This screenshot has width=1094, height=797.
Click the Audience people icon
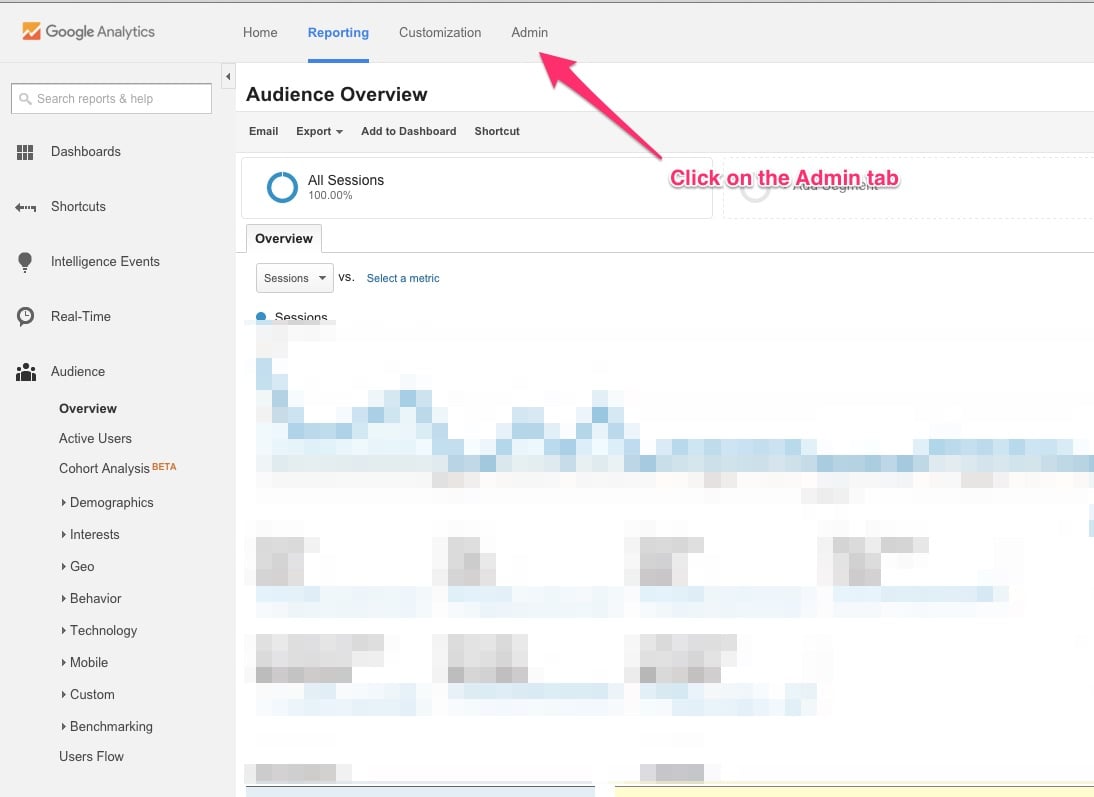(x=25, y=372)
